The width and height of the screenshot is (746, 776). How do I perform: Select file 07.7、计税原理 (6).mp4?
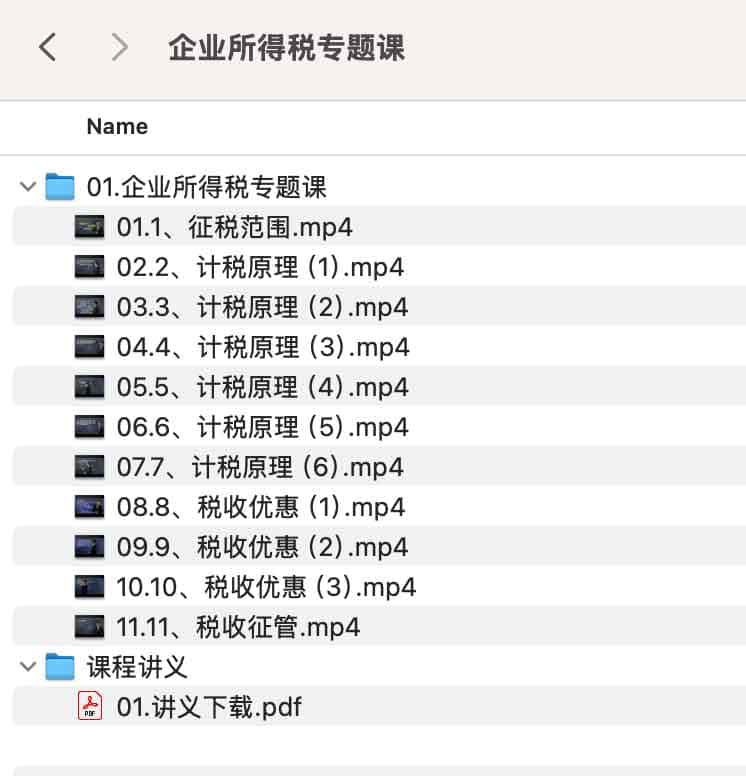[x=260, y=467]
